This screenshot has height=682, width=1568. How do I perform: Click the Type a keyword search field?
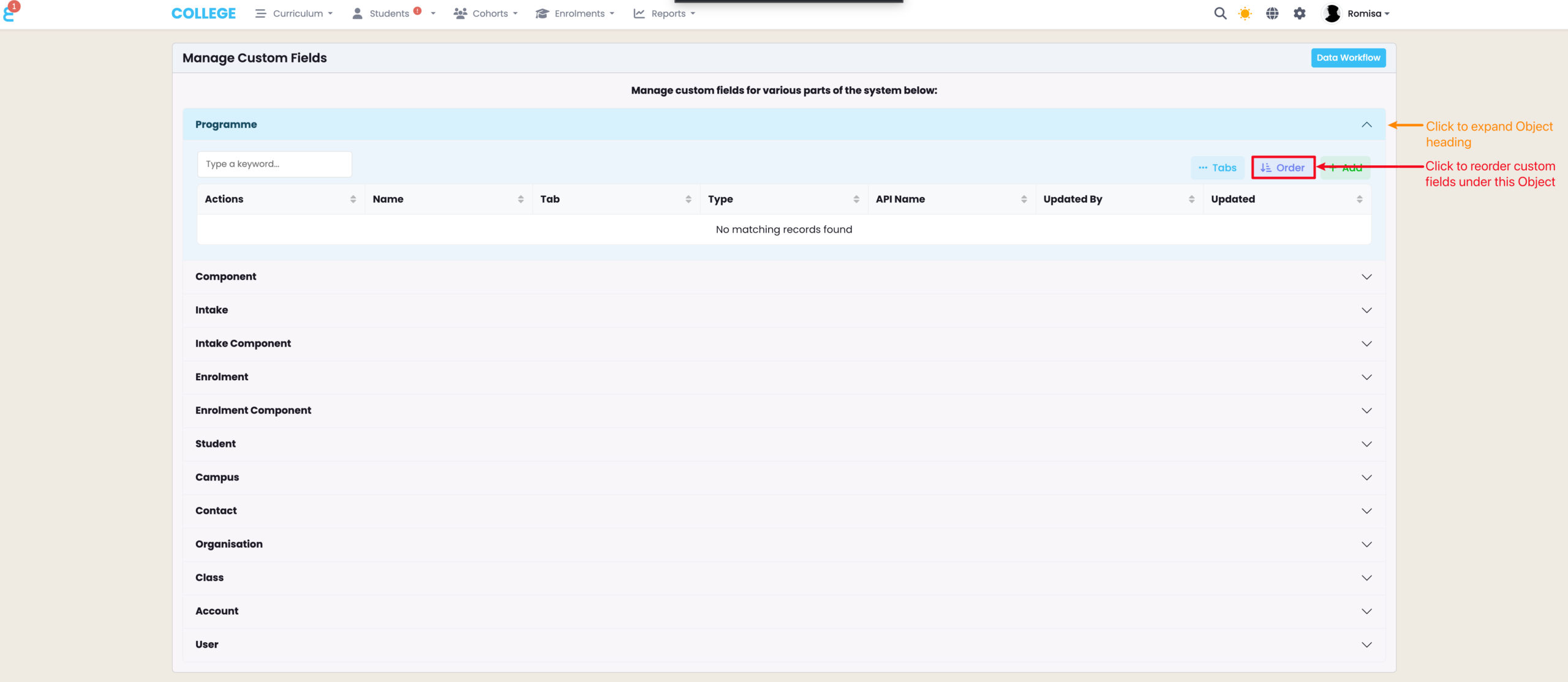(x=274, y=164)
